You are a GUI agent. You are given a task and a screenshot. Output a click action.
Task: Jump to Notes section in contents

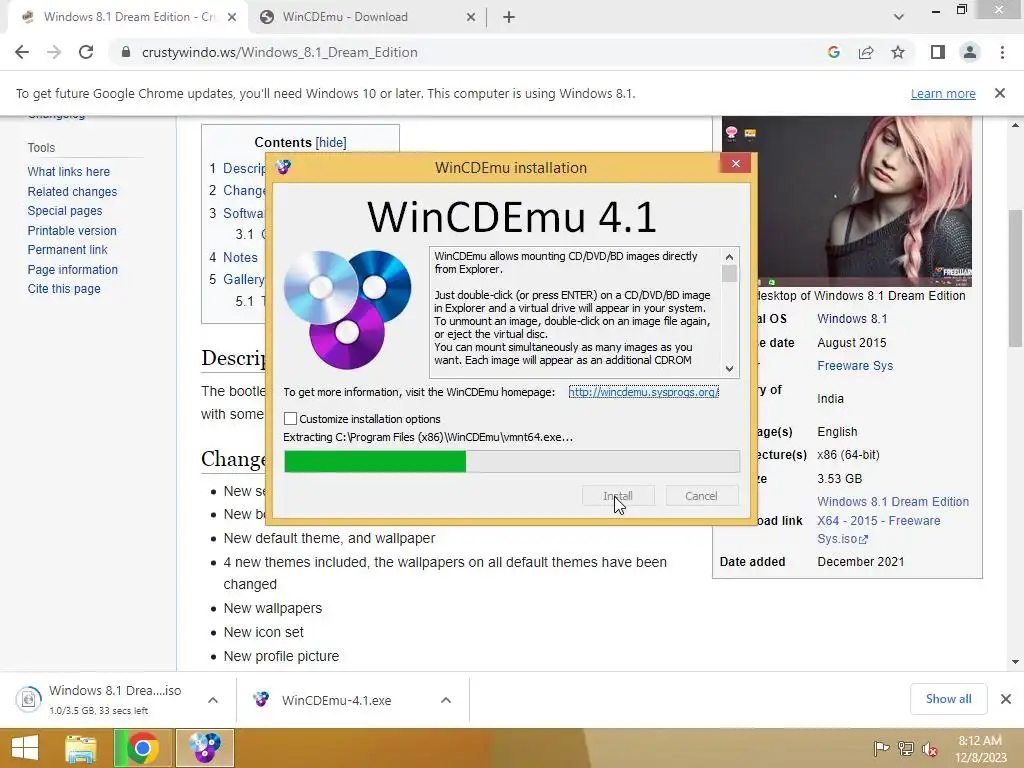240,257
